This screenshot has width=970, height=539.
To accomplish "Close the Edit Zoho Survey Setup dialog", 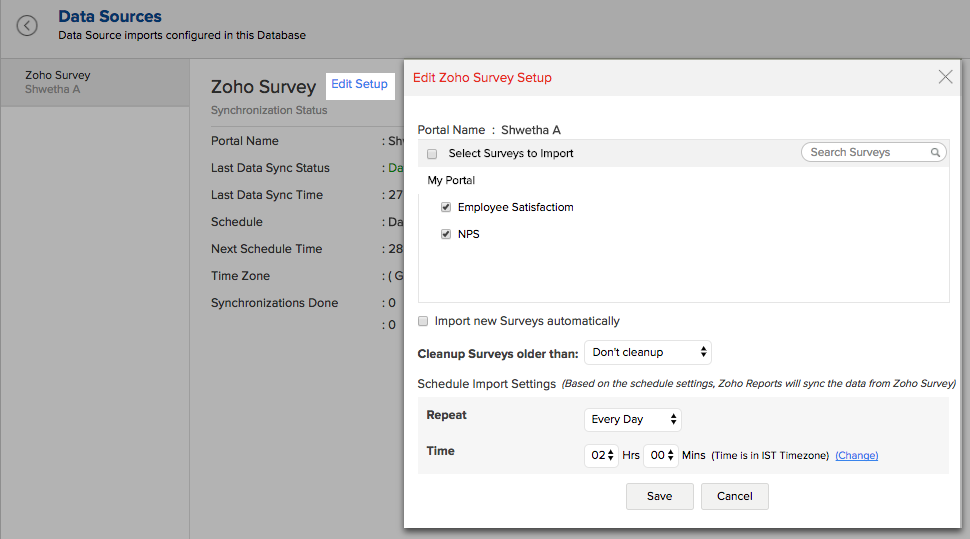I will [945, 77].
